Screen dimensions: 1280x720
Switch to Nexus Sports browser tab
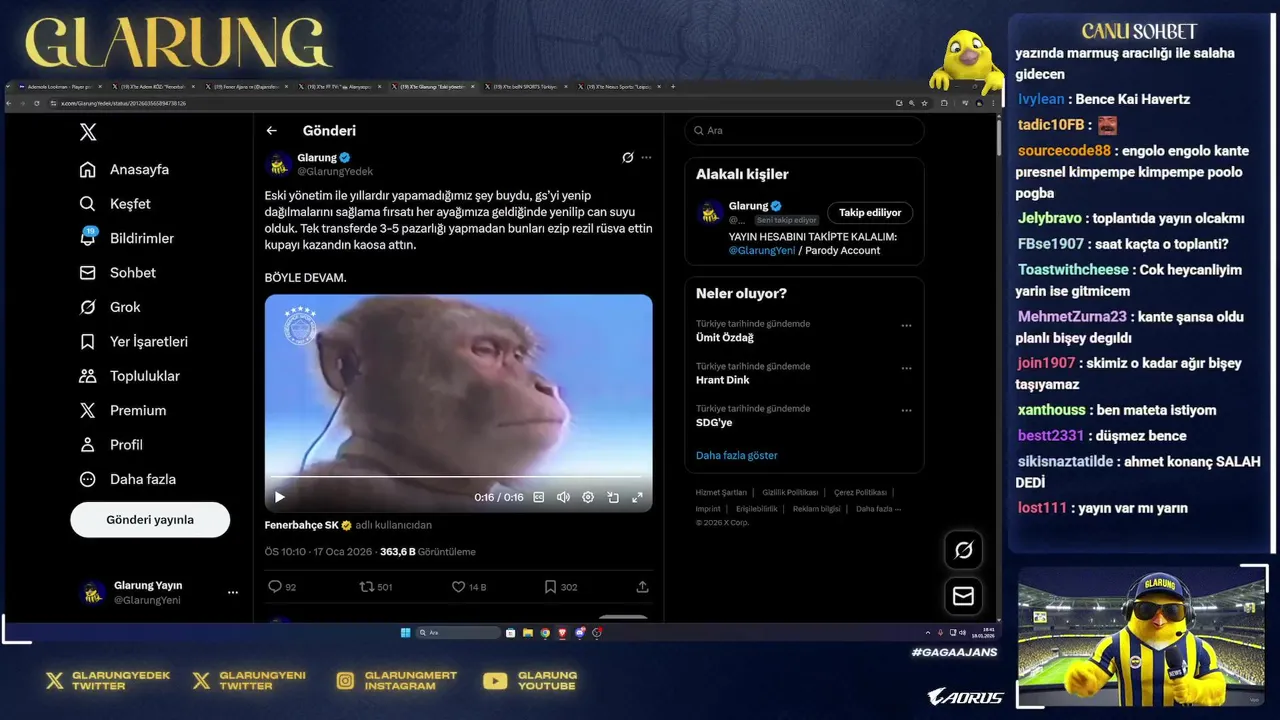[x=618, y=87]
